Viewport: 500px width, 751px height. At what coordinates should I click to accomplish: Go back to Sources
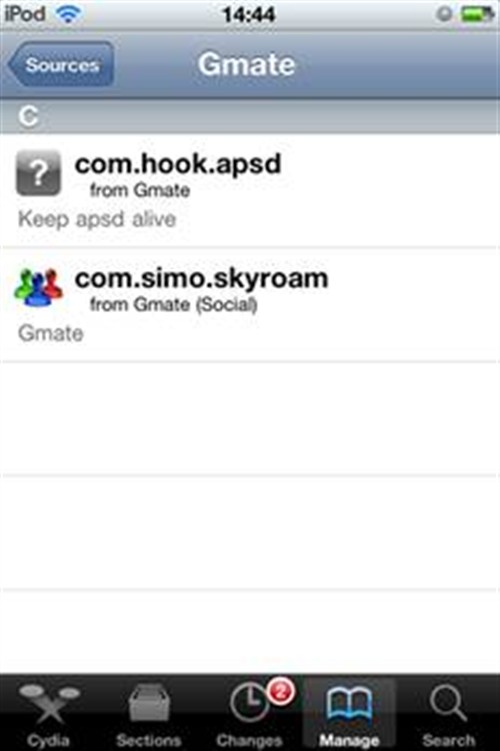tap(61, 64)
